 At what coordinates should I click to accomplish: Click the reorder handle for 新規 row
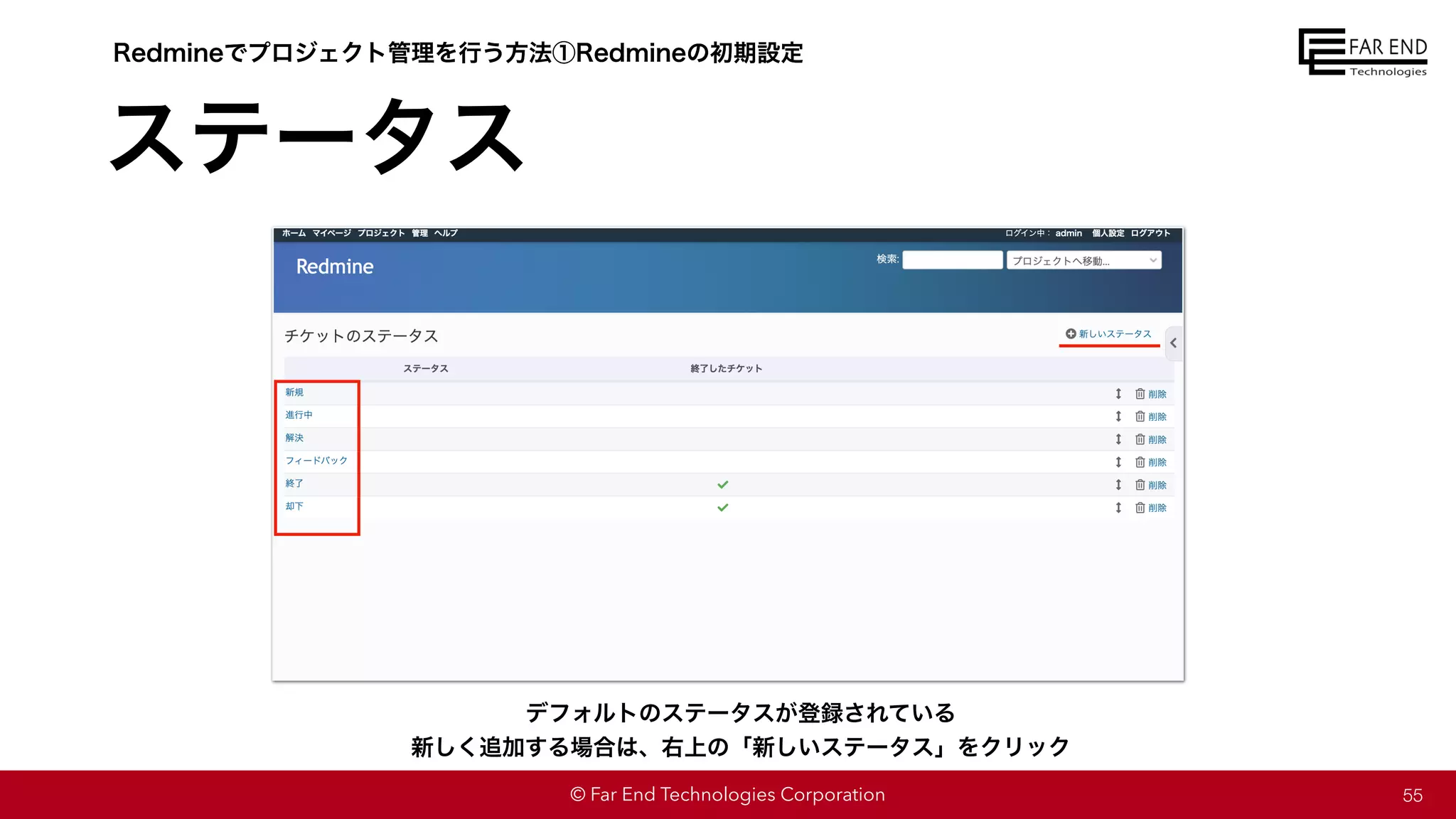[1118, 394]
